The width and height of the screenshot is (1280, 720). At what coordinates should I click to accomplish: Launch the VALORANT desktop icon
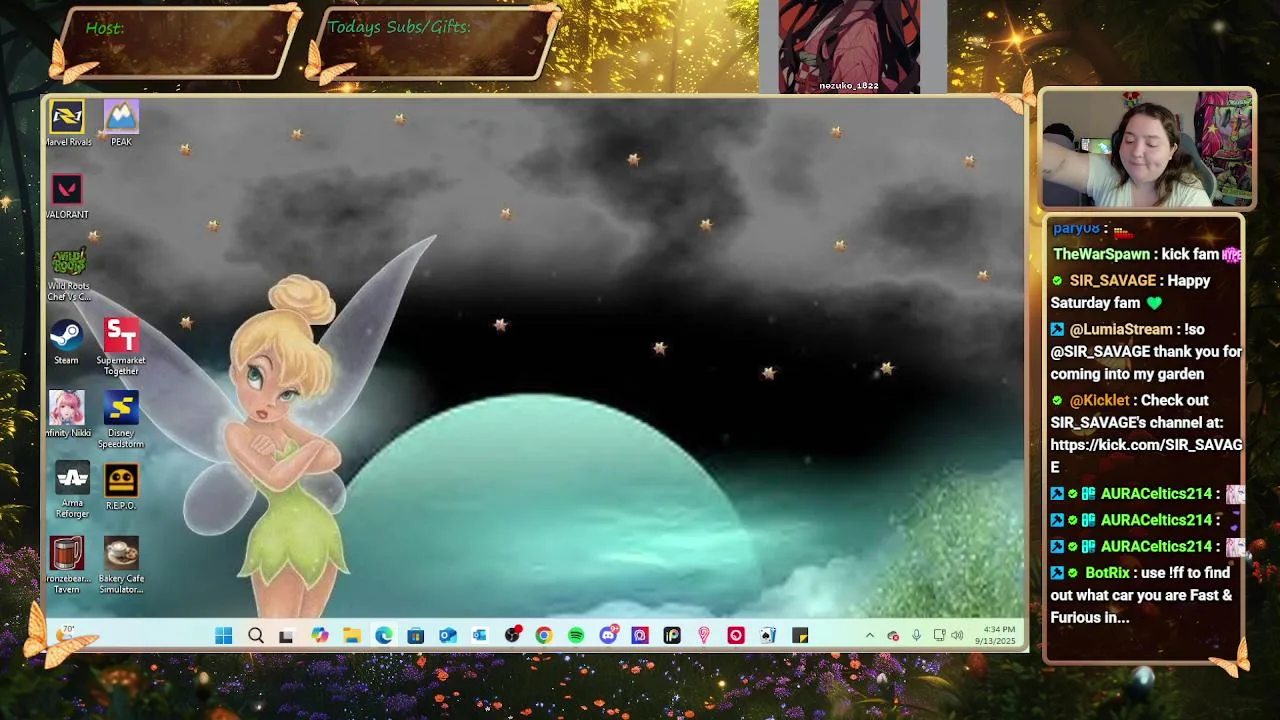point(67,197)
